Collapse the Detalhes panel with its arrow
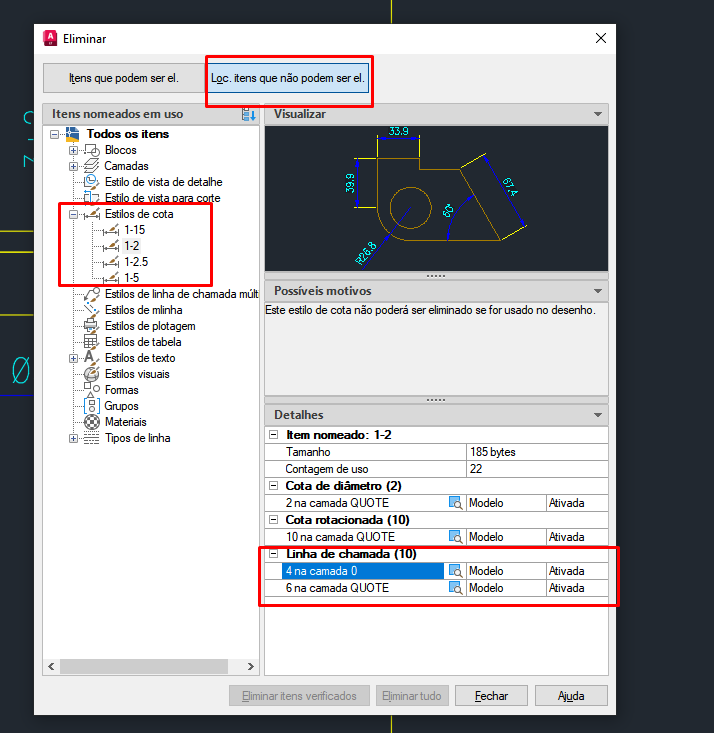 pyautogui.click(x=597, y=415)
